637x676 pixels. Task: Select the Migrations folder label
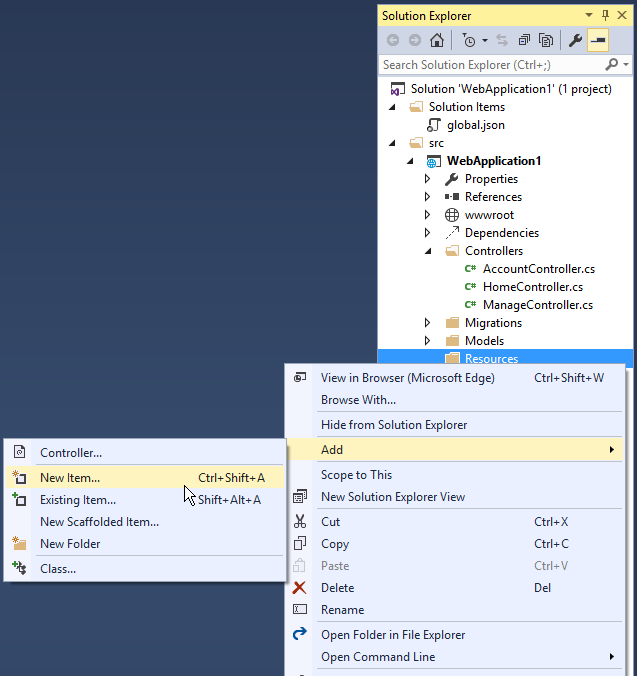tap(493, 323)
